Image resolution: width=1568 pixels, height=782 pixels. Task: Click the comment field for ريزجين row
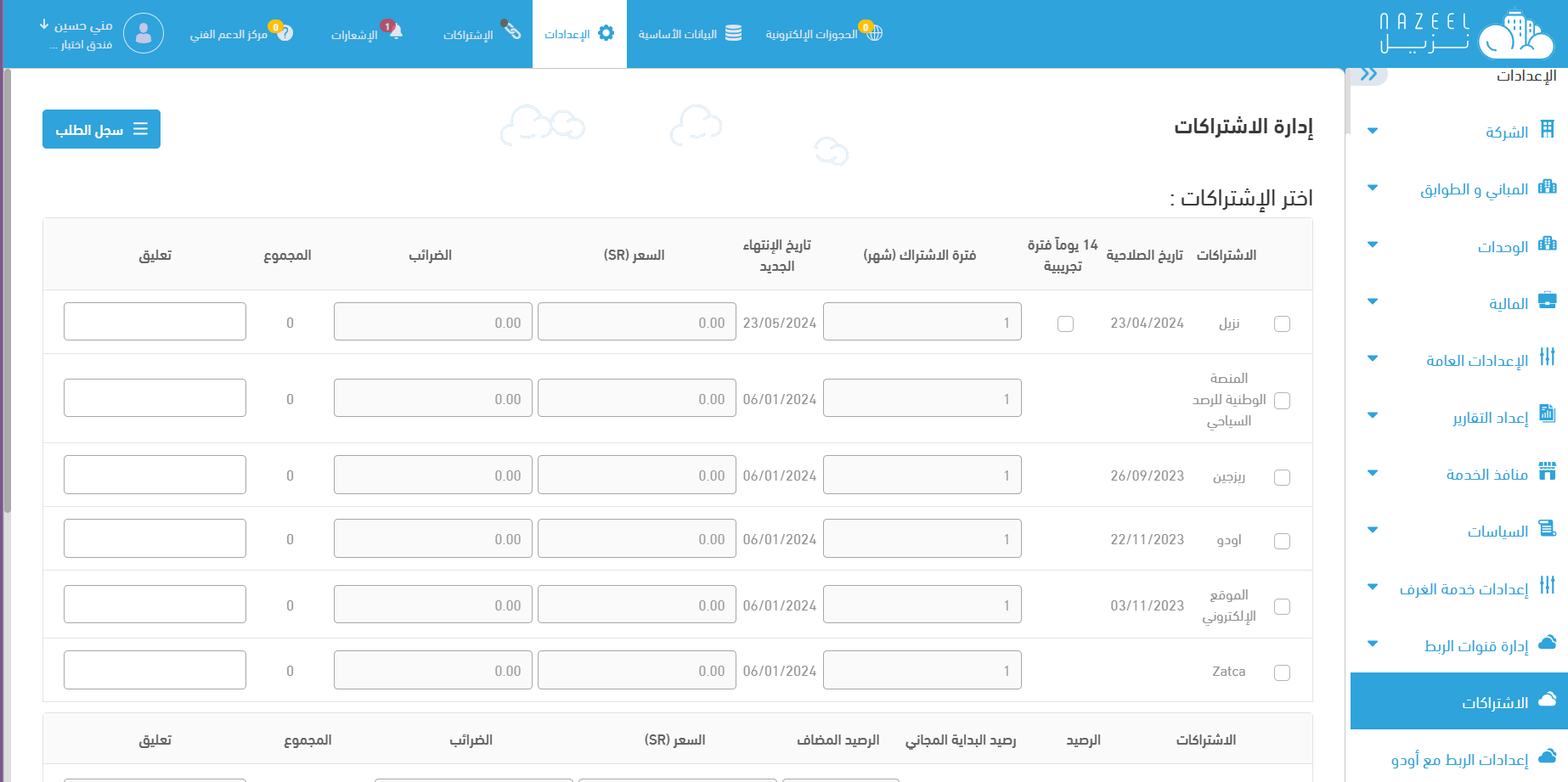point(155,475)
